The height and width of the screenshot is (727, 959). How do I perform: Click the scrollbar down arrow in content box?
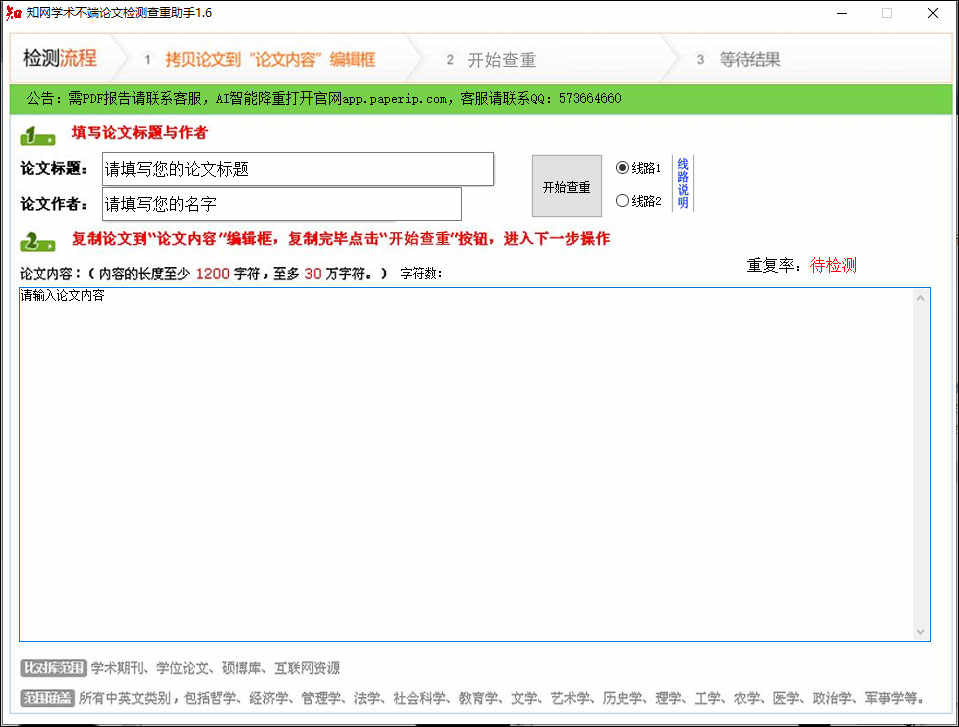(x=920, y=632)
